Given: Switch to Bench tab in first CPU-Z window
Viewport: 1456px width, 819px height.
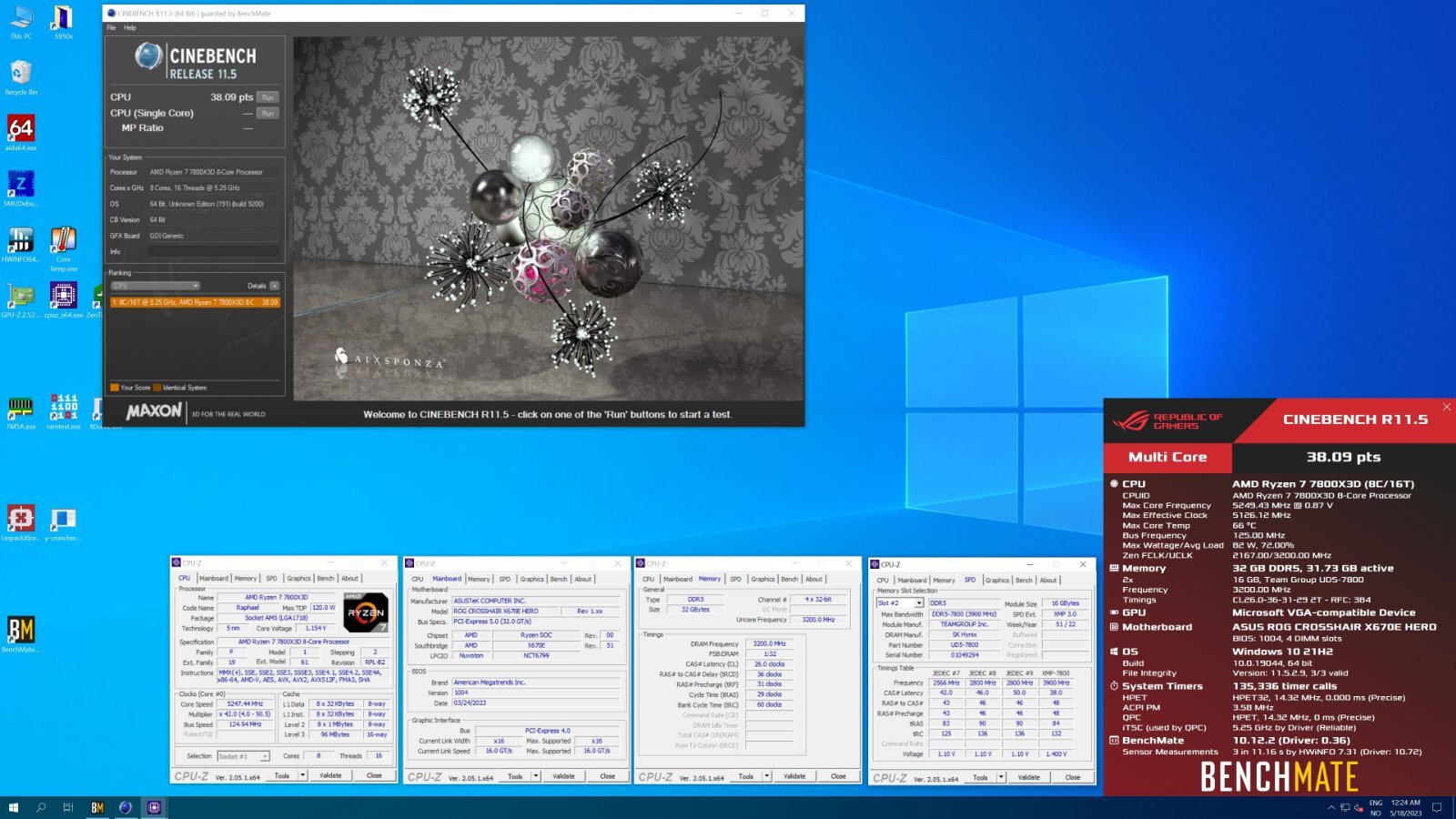Looking at the screenshot, I should (325, 578).
